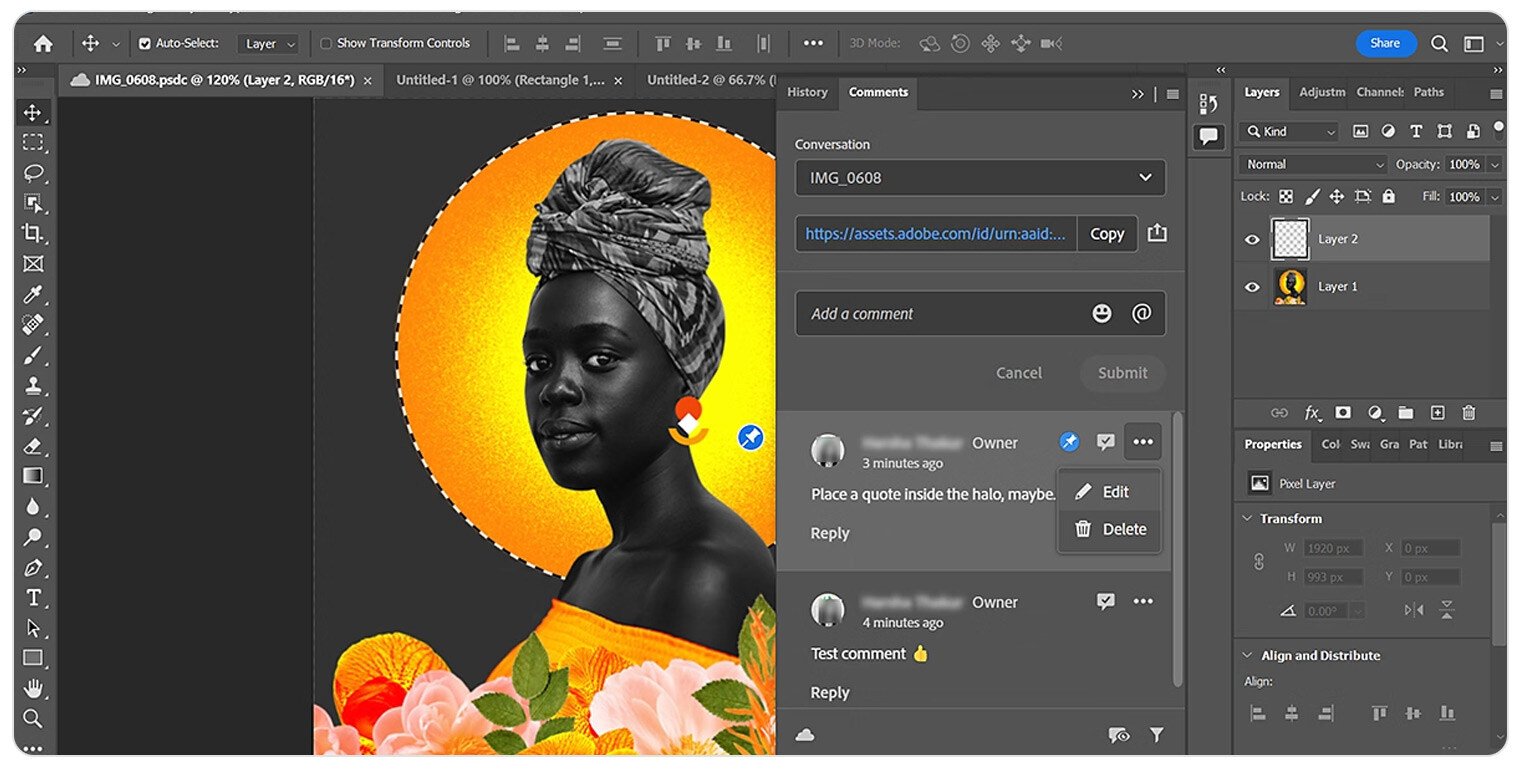The width and height of the screenshot is (1521, 772).
Task: Collapse the Align and Distribute section
Action: click(x=1247, y=656)
